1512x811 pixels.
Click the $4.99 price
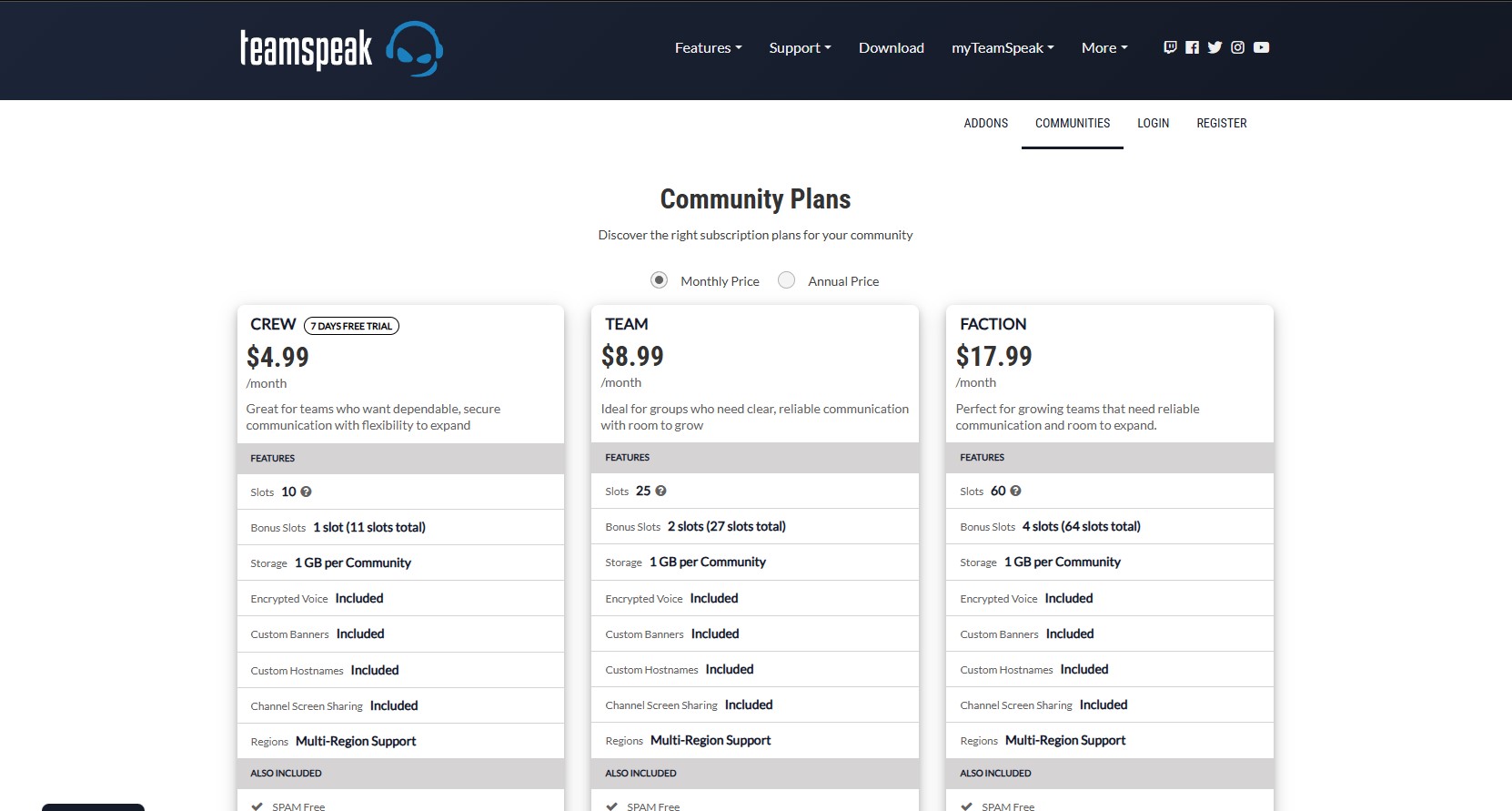coord(277,357)
